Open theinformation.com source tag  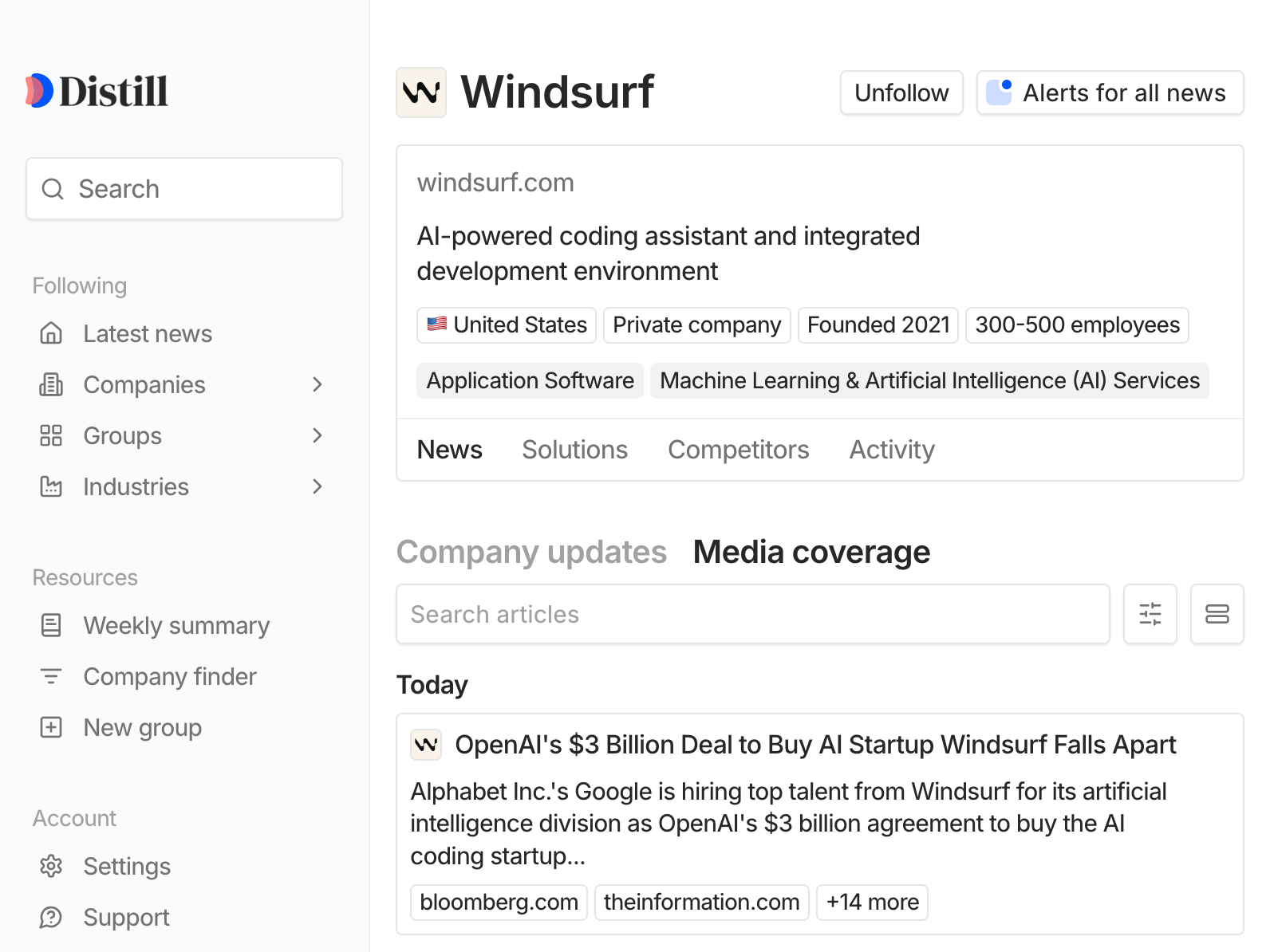(702, 903)
